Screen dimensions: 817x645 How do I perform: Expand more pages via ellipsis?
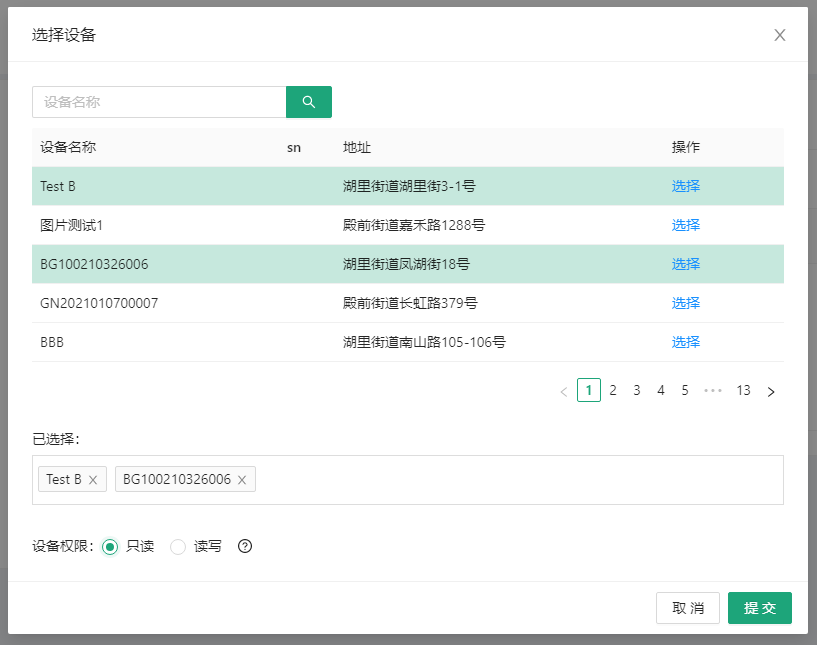coord(713,391)
